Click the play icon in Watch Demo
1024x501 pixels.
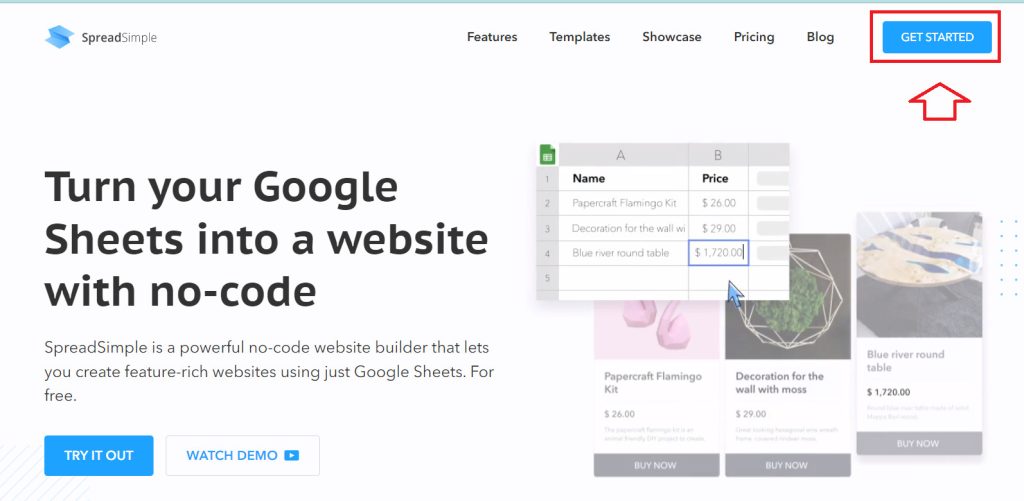click(291, 456)
